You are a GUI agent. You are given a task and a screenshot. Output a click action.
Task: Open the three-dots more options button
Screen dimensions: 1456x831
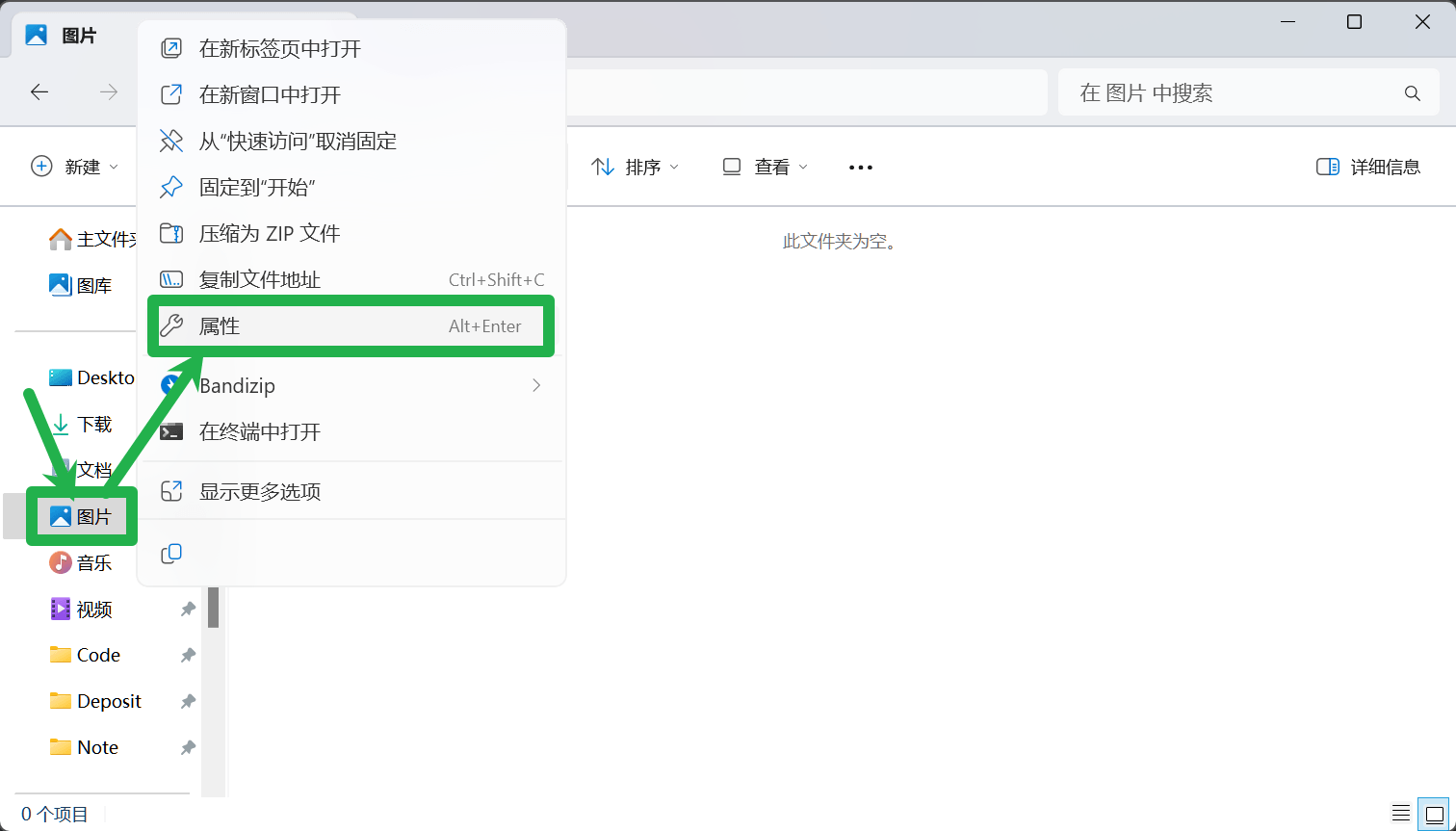click(x=860, y=168)
